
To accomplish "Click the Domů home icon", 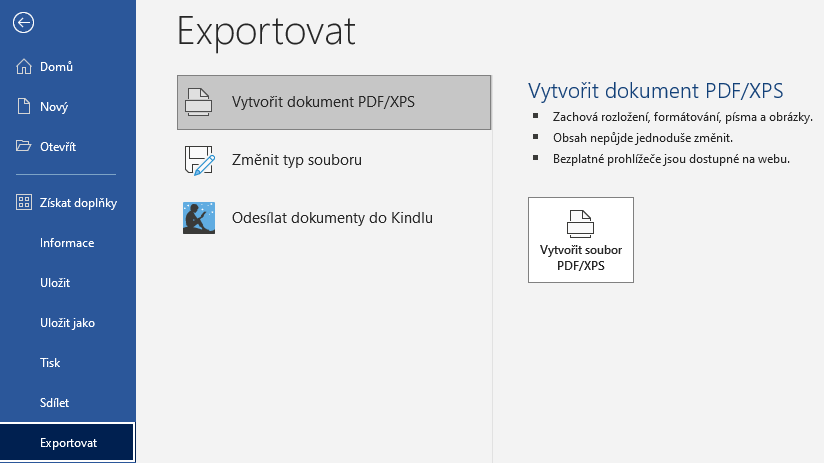I will (x=24, y=67).
